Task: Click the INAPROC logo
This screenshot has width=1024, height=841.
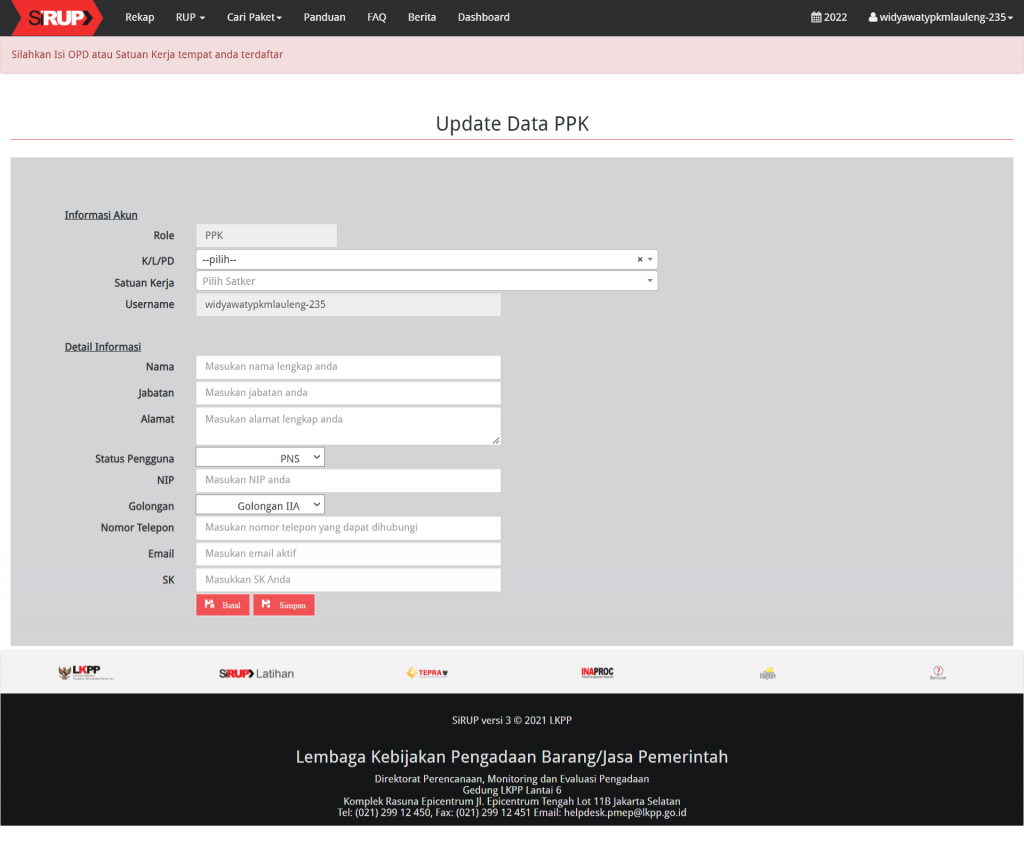Action: pos(597,673)
